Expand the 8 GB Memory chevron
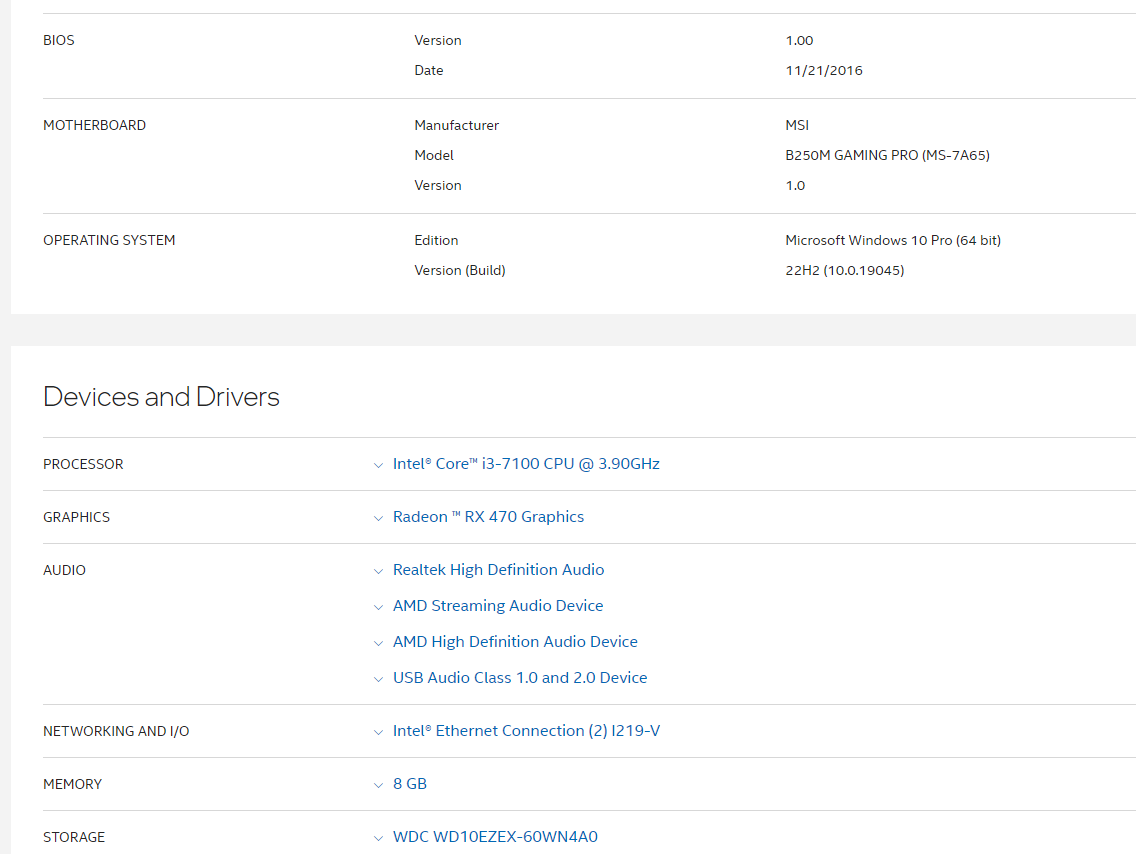The height and width of the screenshot is (854, 1136). click(x=378, y=785)
